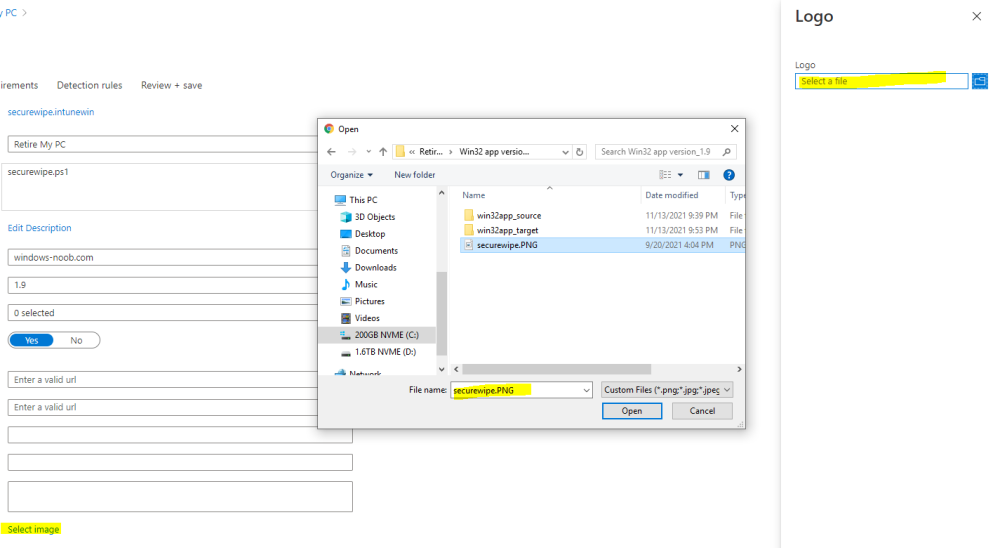Sort files by the Name column header
This screenshot has height=548, width=1000.
(474, 195)
